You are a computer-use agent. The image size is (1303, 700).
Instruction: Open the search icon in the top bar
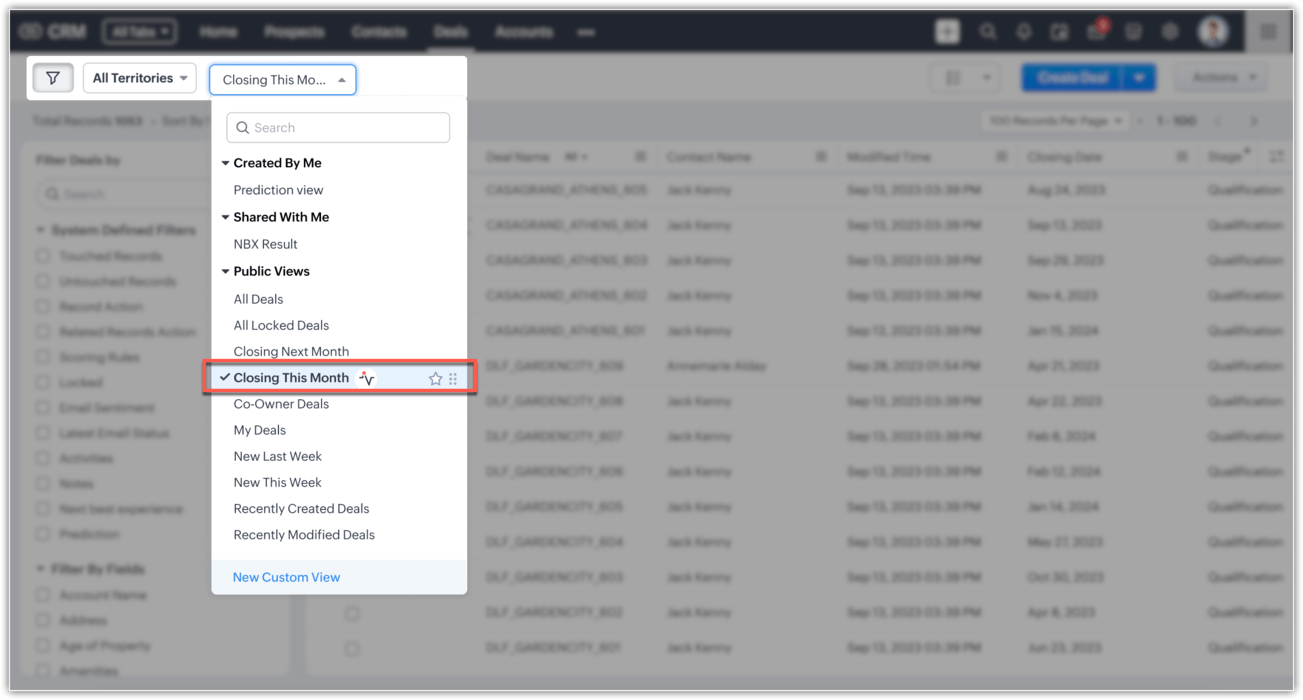coord(987,32)
